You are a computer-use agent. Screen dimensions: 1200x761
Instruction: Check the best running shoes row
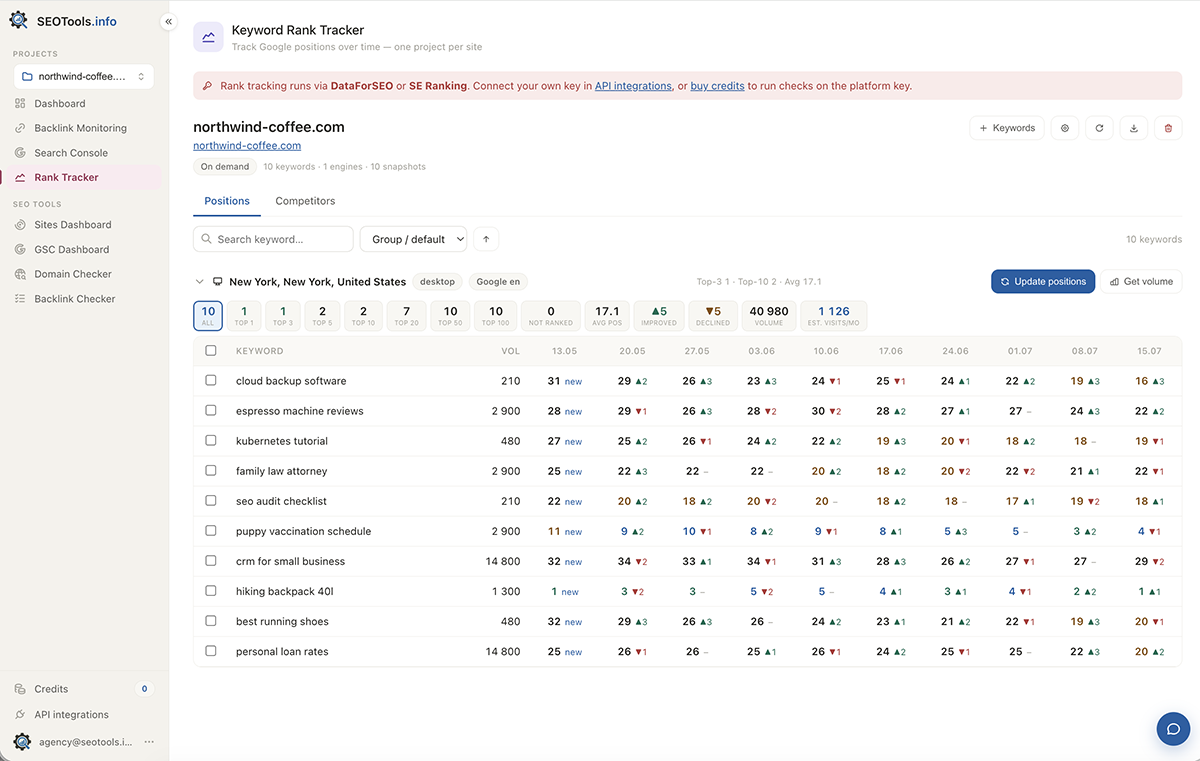(210, 621)
